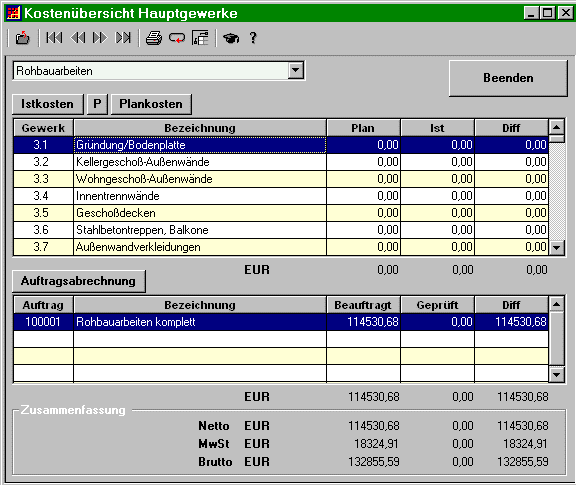This screenshot has height=485, width=576.
Task: Go to next record arrow icon
Action: [100, 38]
